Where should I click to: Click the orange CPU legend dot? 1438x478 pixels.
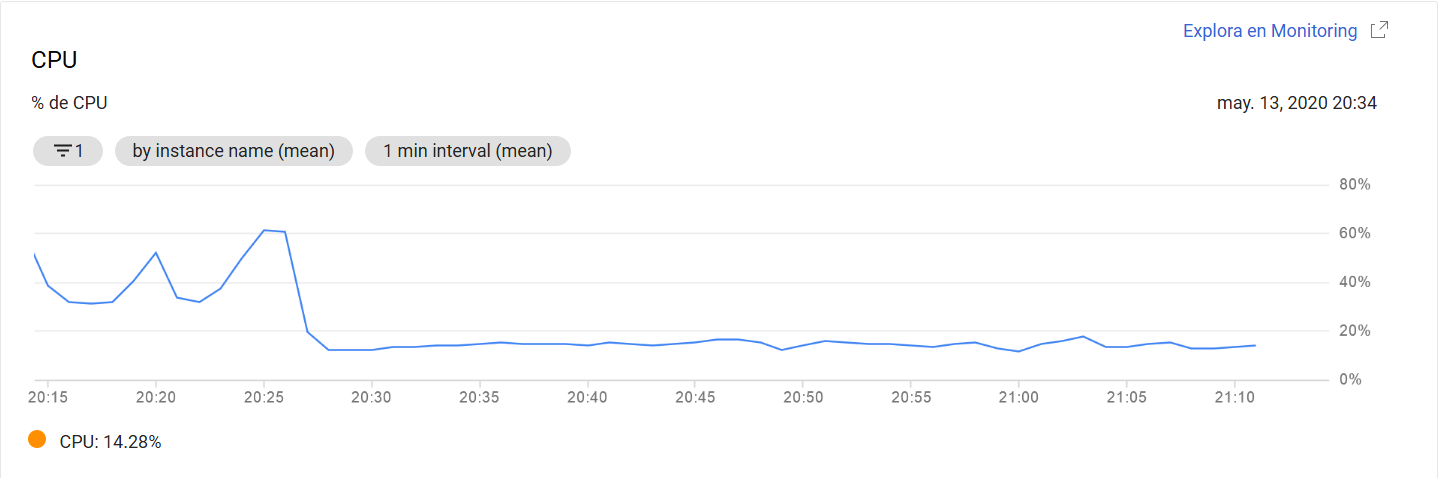coord(37,439)
